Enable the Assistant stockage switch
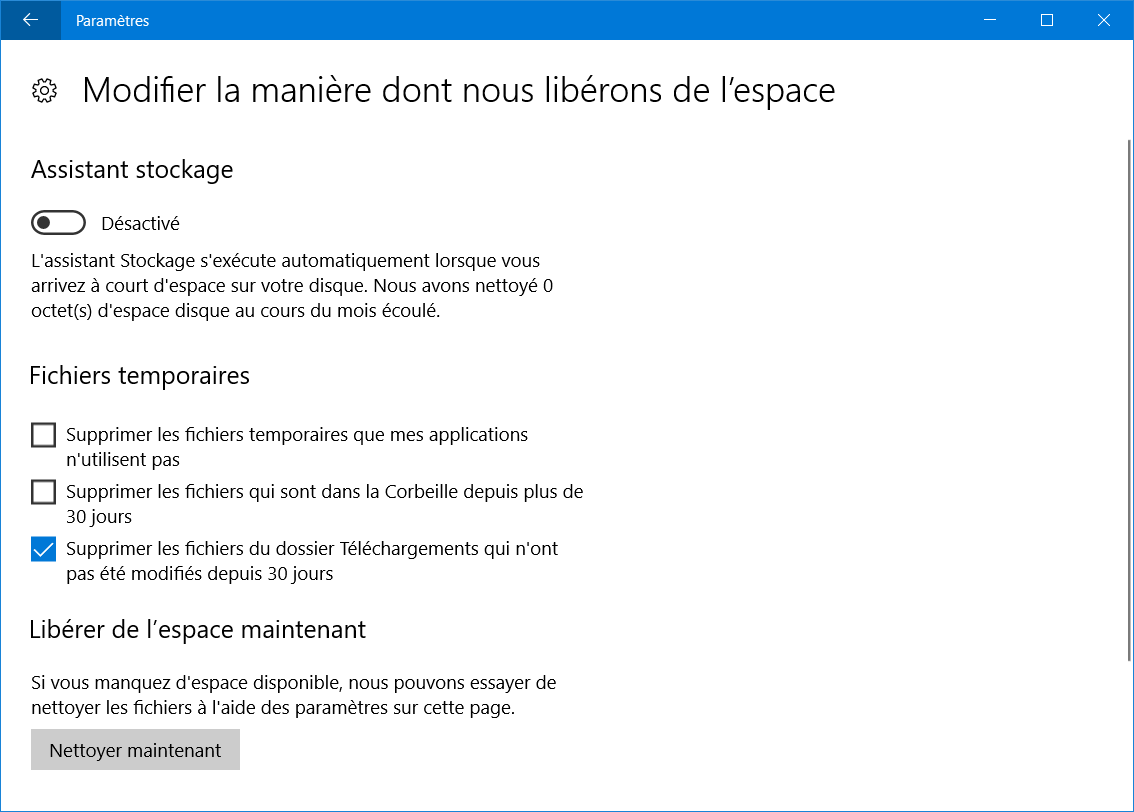The height and width of the screenshot is (812, 1134). pyautogui.click(x=58, y=223)
